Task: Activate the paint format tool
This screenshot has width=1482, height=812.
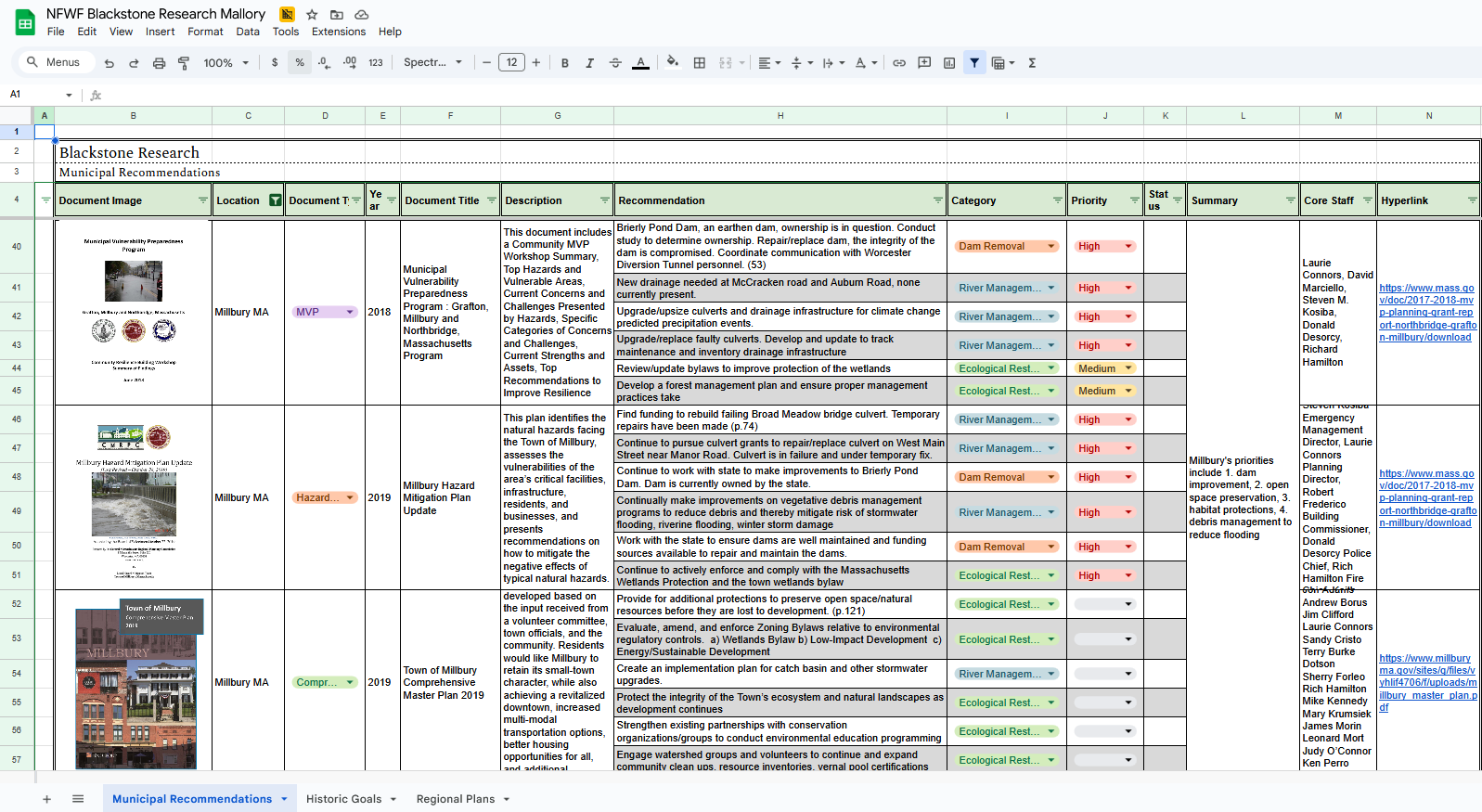Action: pos(184,63)
